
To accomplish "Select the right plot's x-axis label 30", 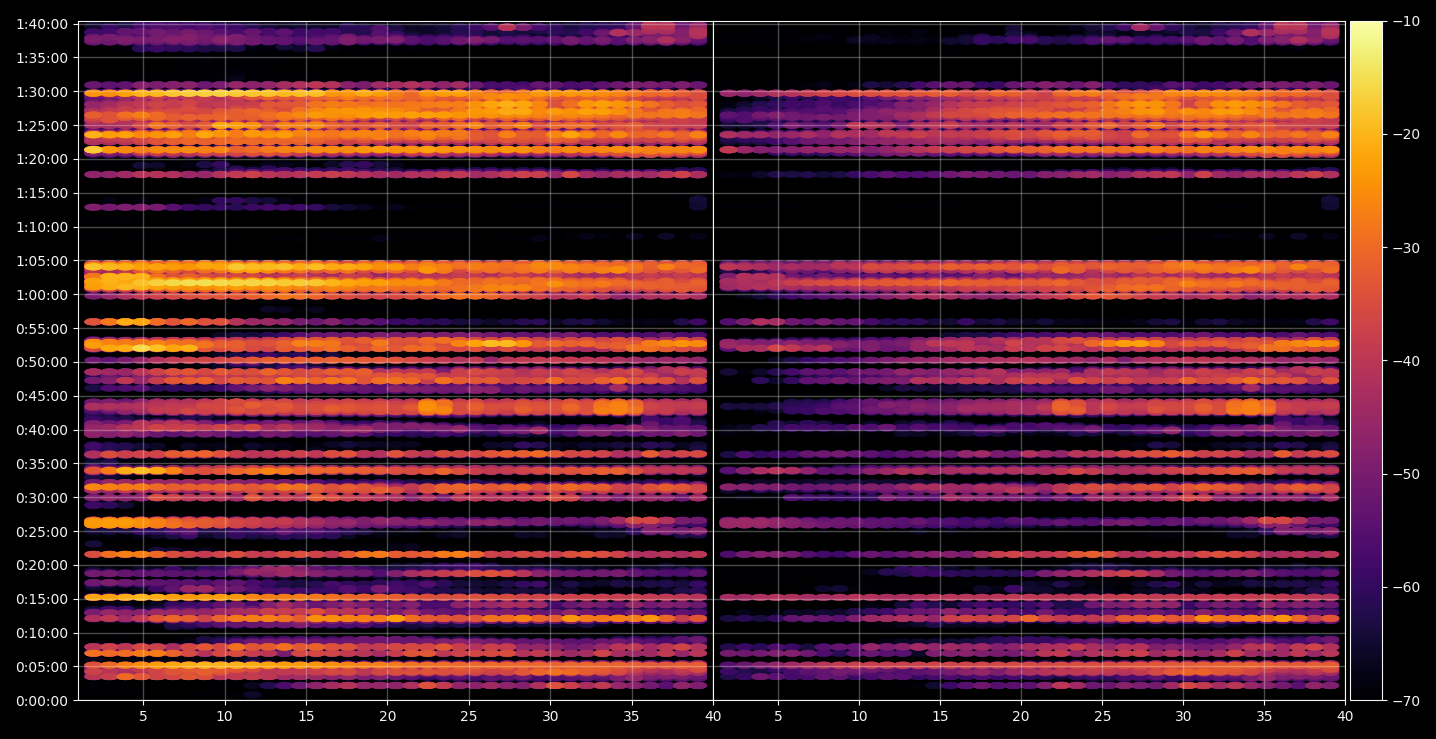I will 1183,716.
